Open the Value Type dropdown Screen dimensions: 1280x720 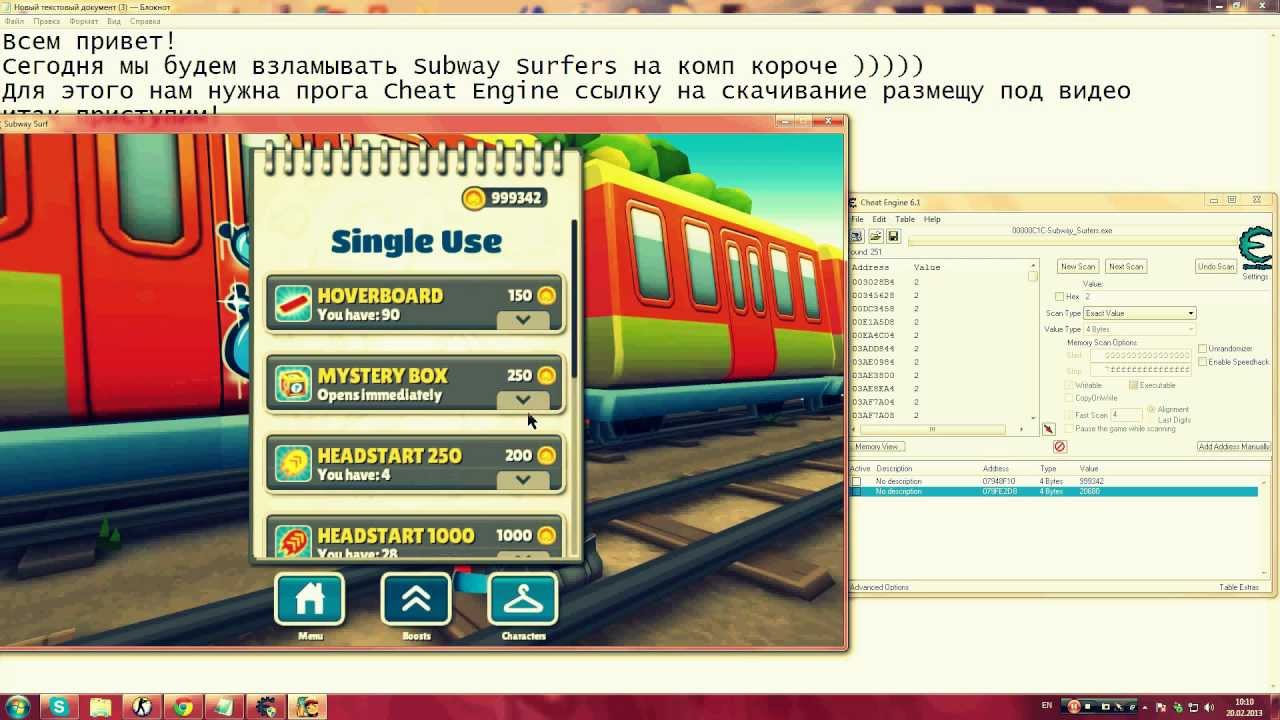click(1139, 329)
